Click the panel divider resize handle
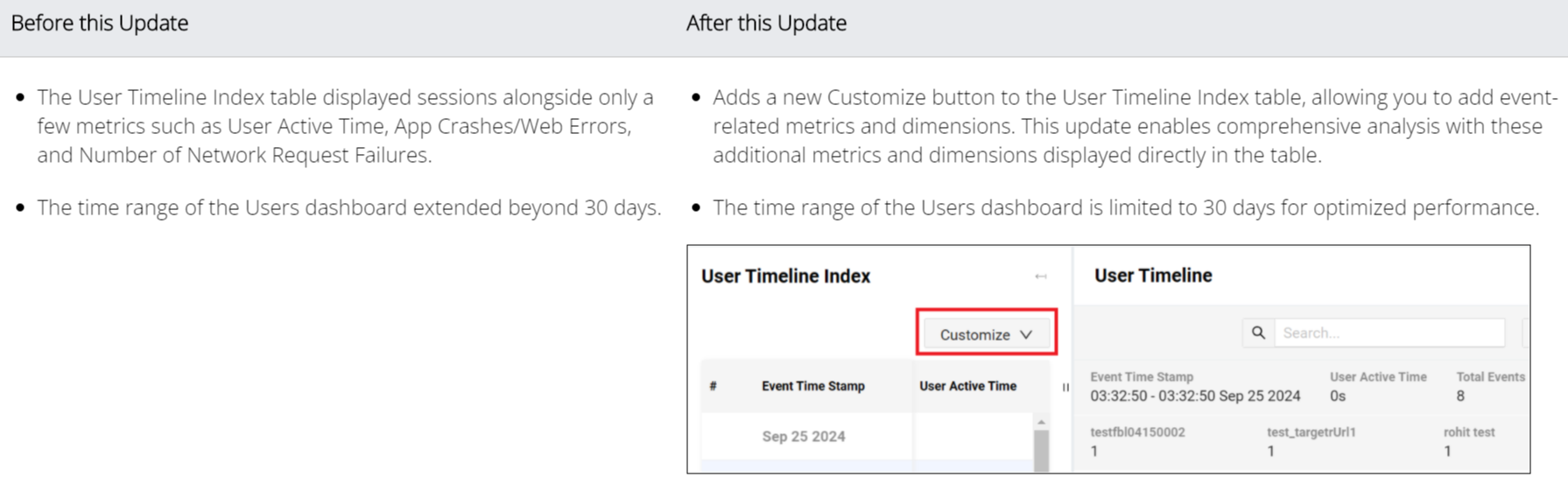1568x491 pixels. click(1065, 387)
